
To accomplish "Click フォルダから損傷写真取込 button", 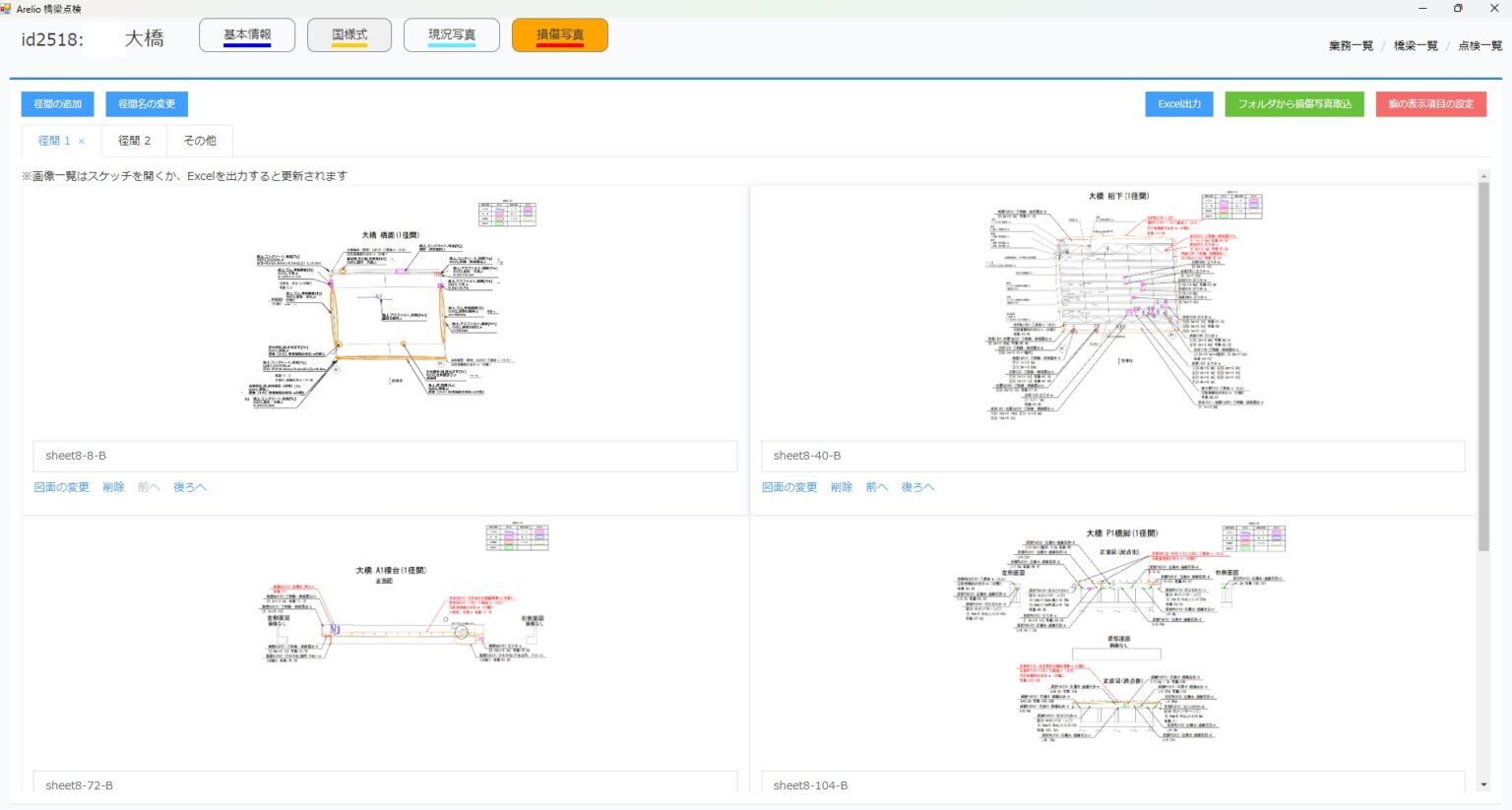I will tap(1293, 104).
